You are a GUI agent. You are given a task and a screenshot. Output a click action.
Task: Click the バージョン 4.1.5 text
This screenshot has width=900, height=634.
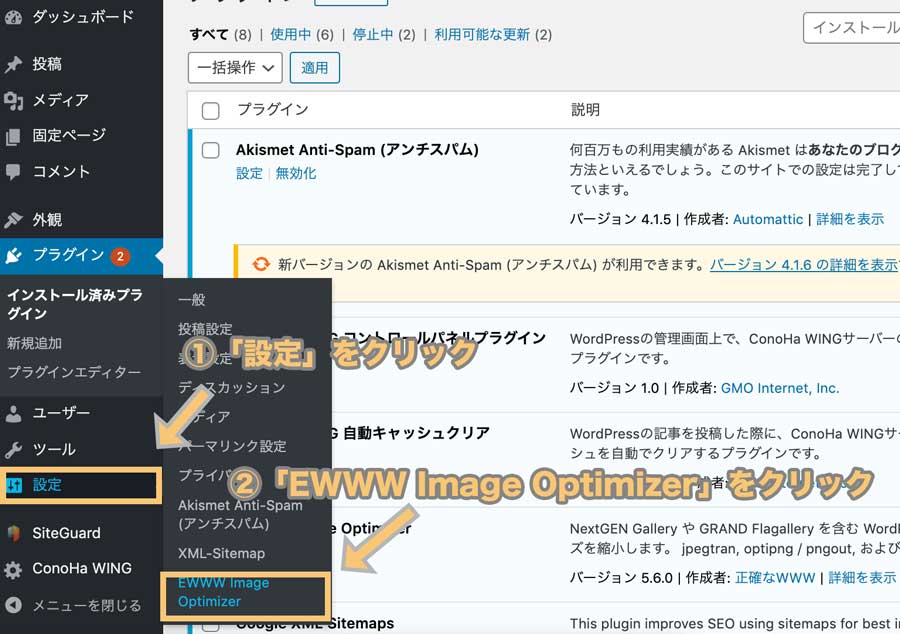[620, 219]
